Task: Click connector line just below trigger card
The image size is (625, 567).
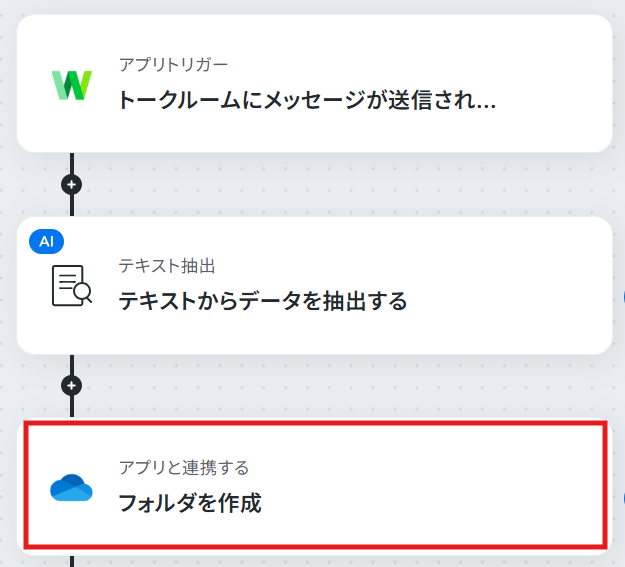Action: [x=72, y=163]
